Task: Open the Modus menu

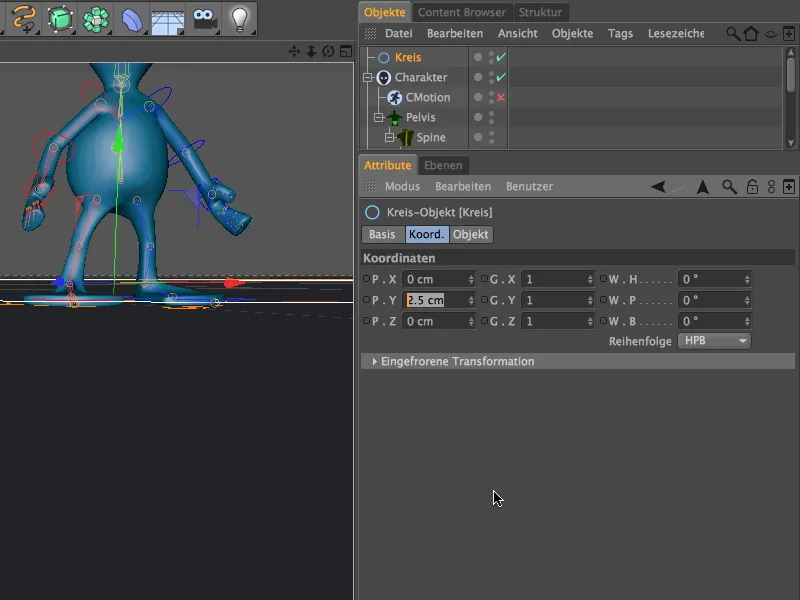Action: click(x=403, y=186)
